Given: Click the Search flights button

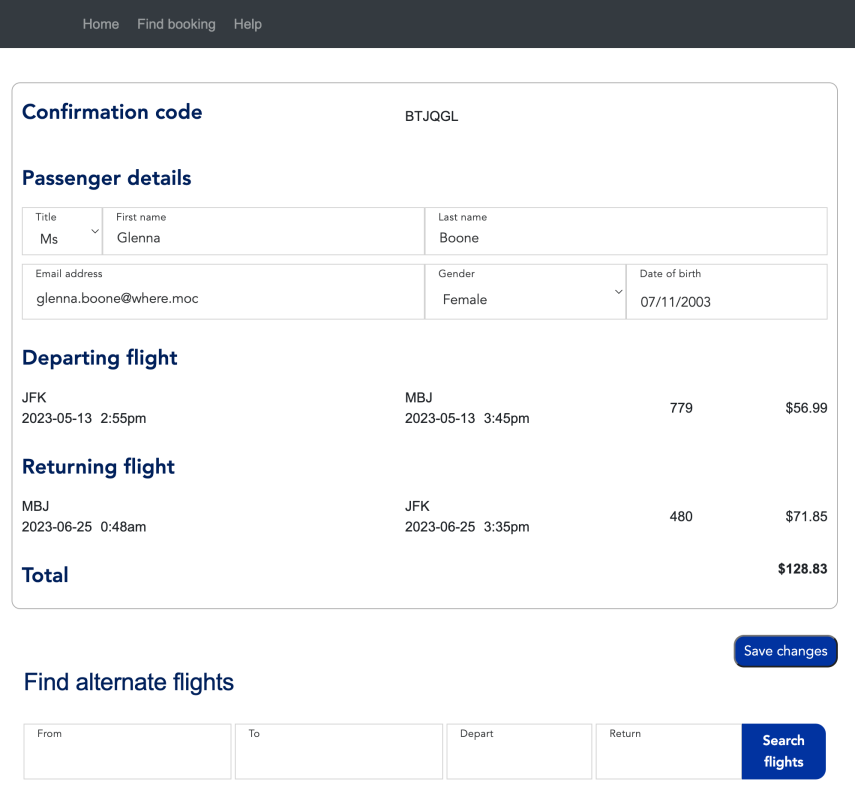Looking at the screenshot, I should 783,751.
